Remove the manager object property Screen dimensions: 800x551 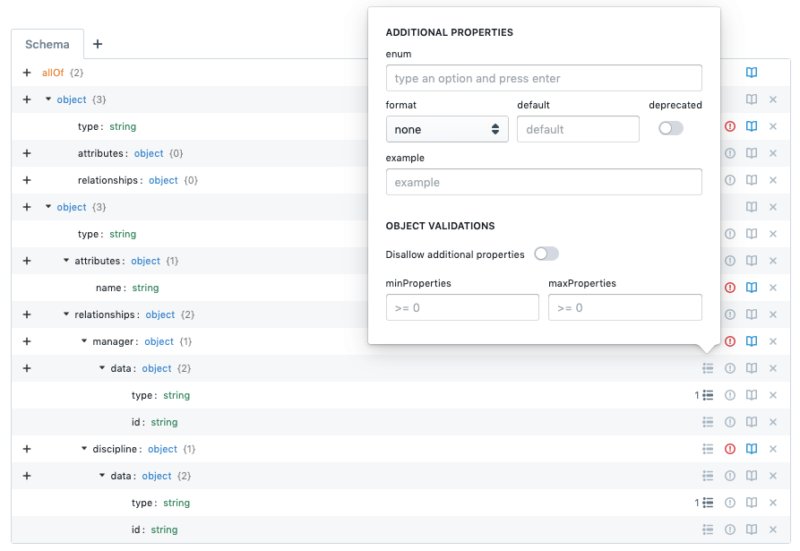click(773, 341)
